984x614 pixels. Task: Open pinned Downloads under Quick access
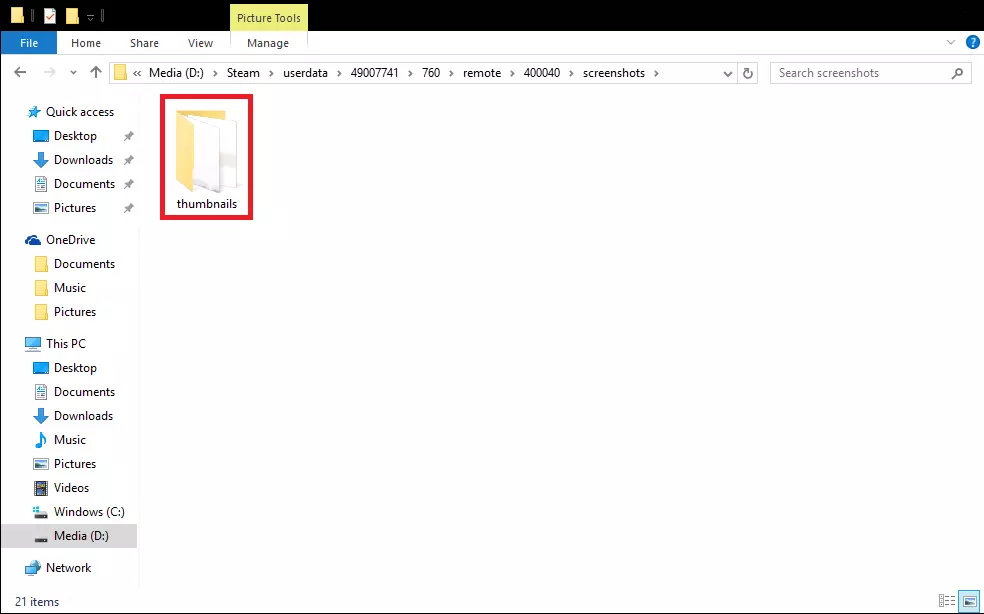(83, 159)
